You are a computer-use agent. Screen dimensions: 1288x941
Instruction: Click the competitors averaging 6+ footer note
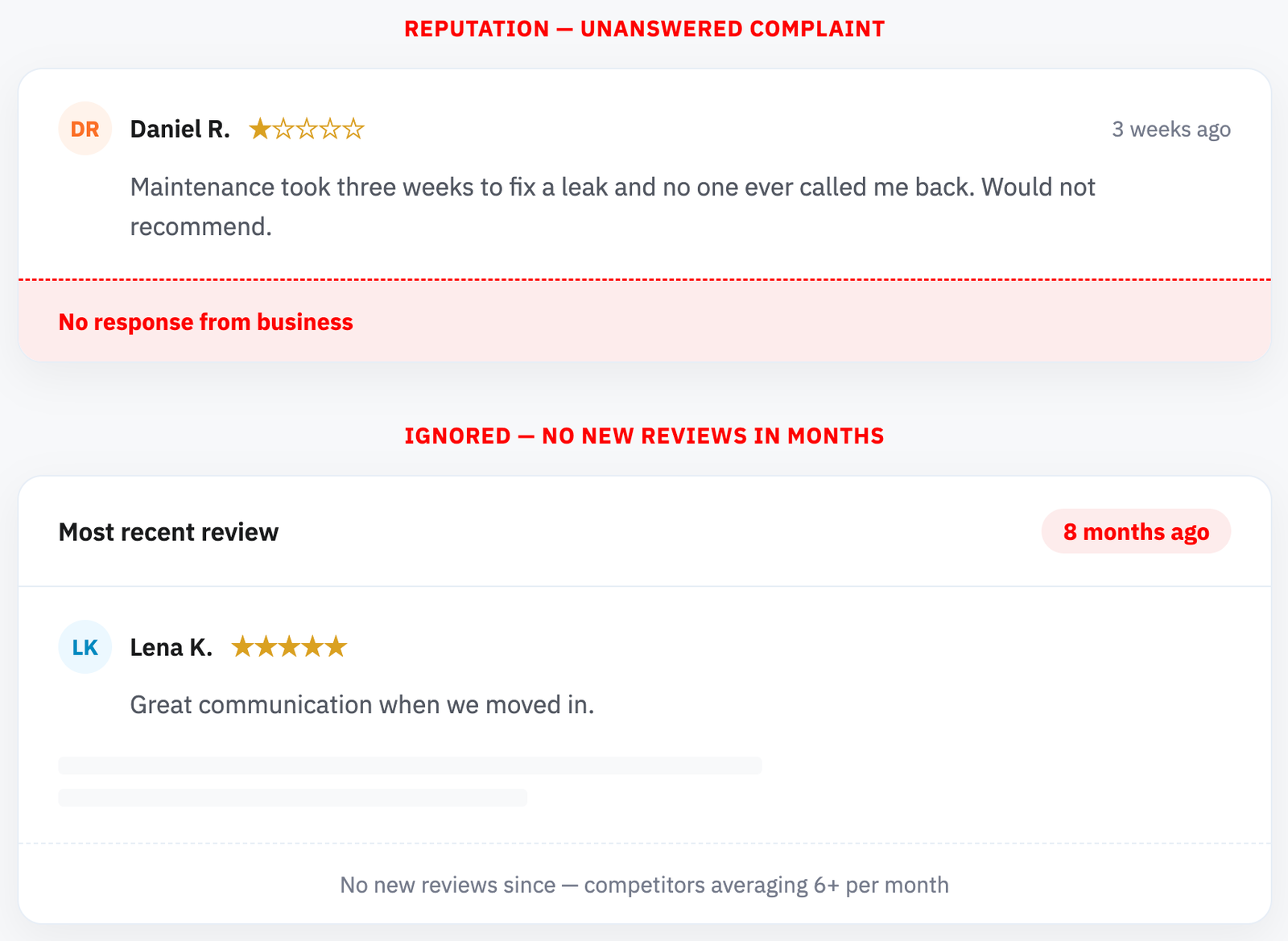644,885
